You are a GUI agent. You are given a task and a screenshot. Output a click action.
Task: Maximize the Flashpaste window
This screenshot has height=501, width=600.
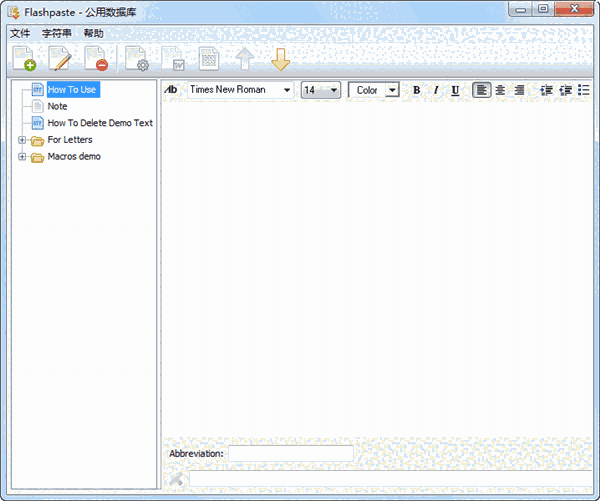(543, 9)
